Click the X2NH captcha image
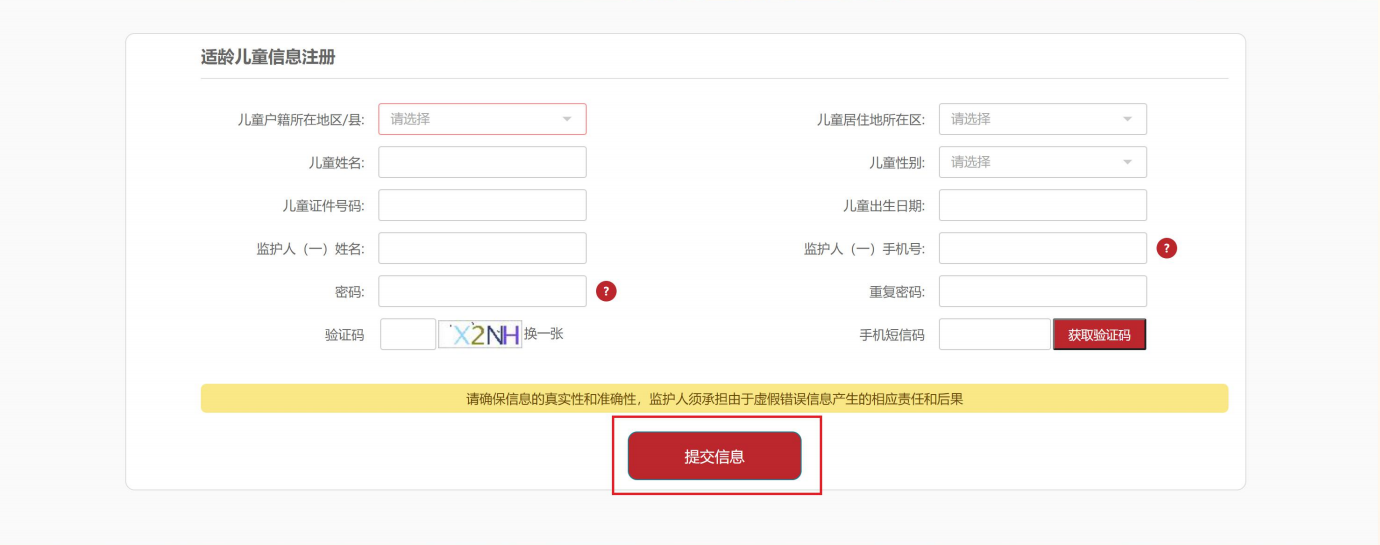The height and width of the screenshot is (545, 1380). [x=480, y=334]
